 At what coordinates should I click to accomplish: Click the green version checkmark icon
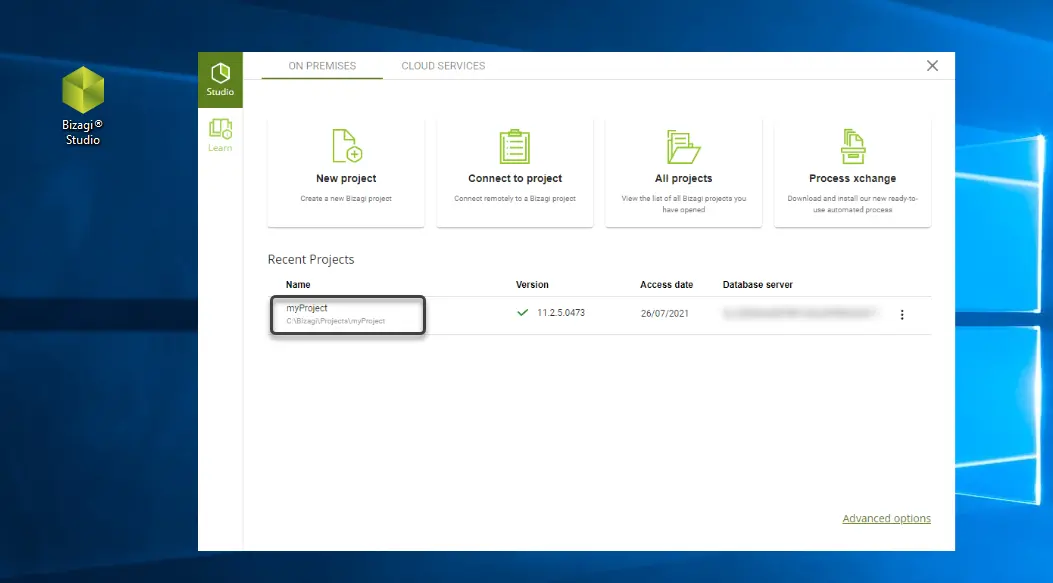[522, 312]
